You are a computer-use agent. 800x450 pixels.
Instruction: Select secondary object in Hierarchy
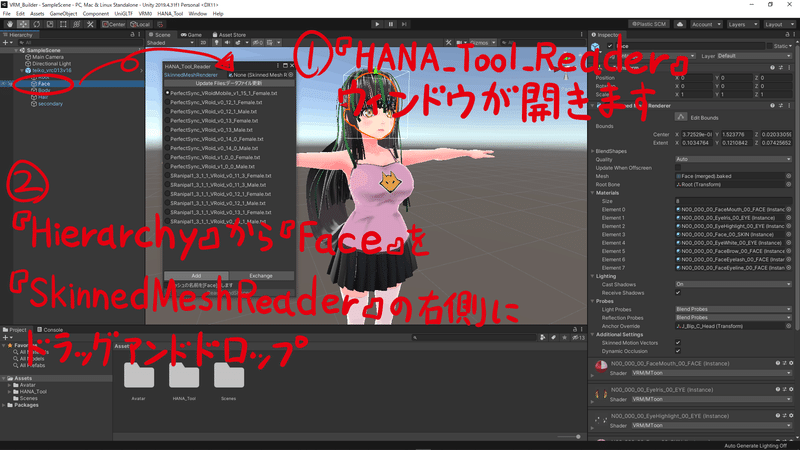tap(50, 104)
